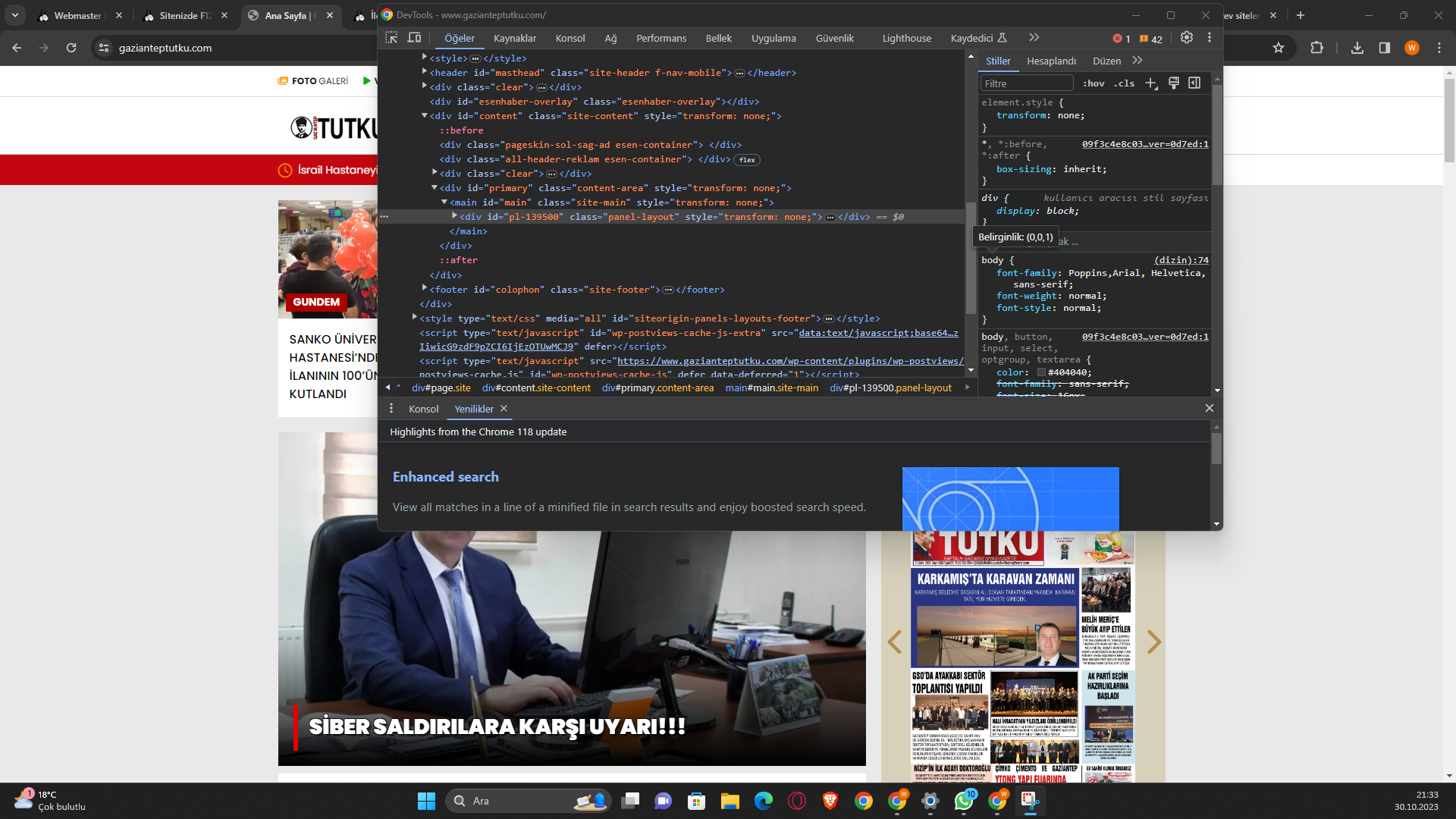Go to previous newspaper page arrow

tap(895, 642)
